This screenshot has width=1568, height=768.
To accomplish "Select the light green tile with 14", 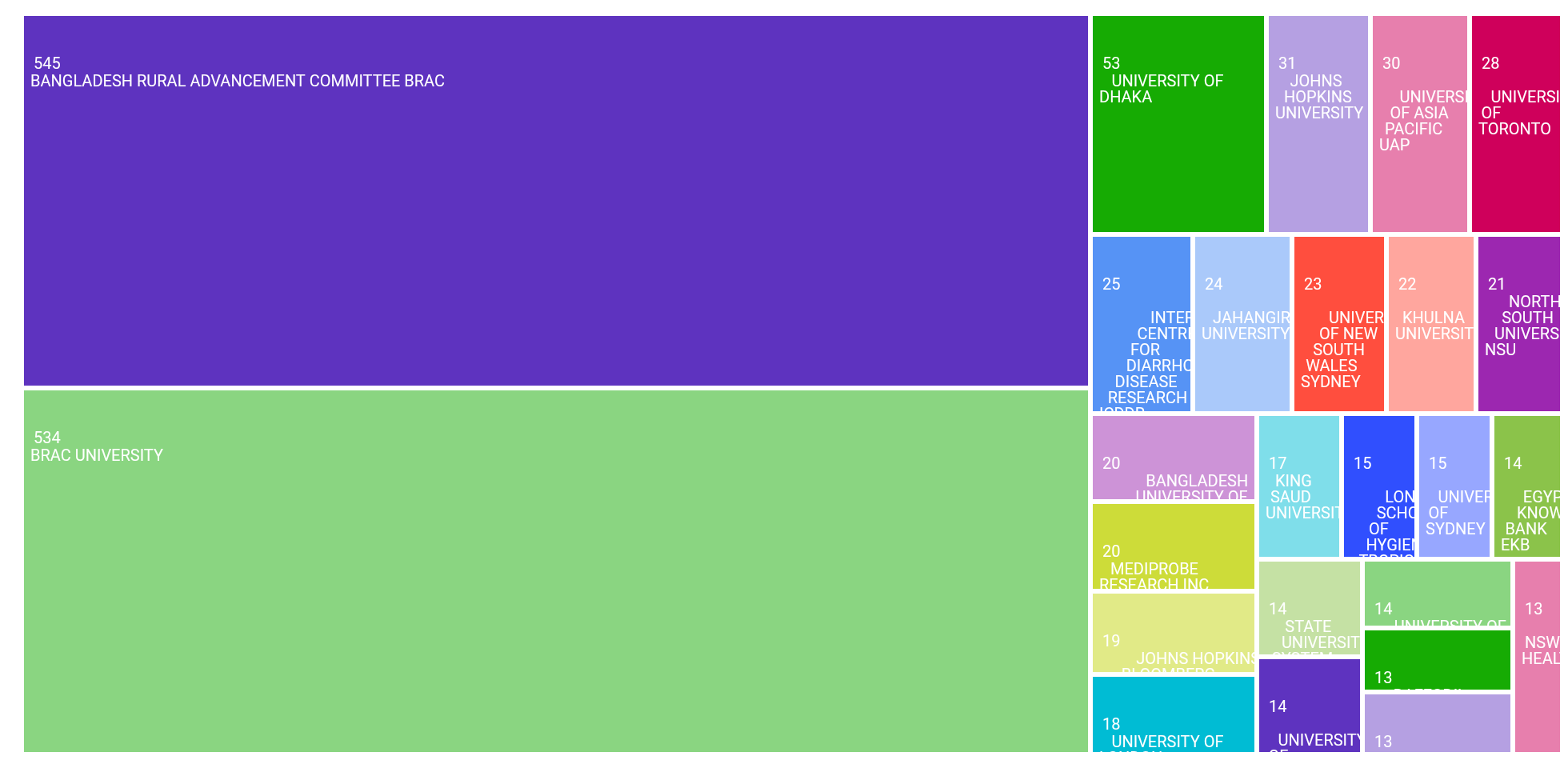I will pos(1438,594).
